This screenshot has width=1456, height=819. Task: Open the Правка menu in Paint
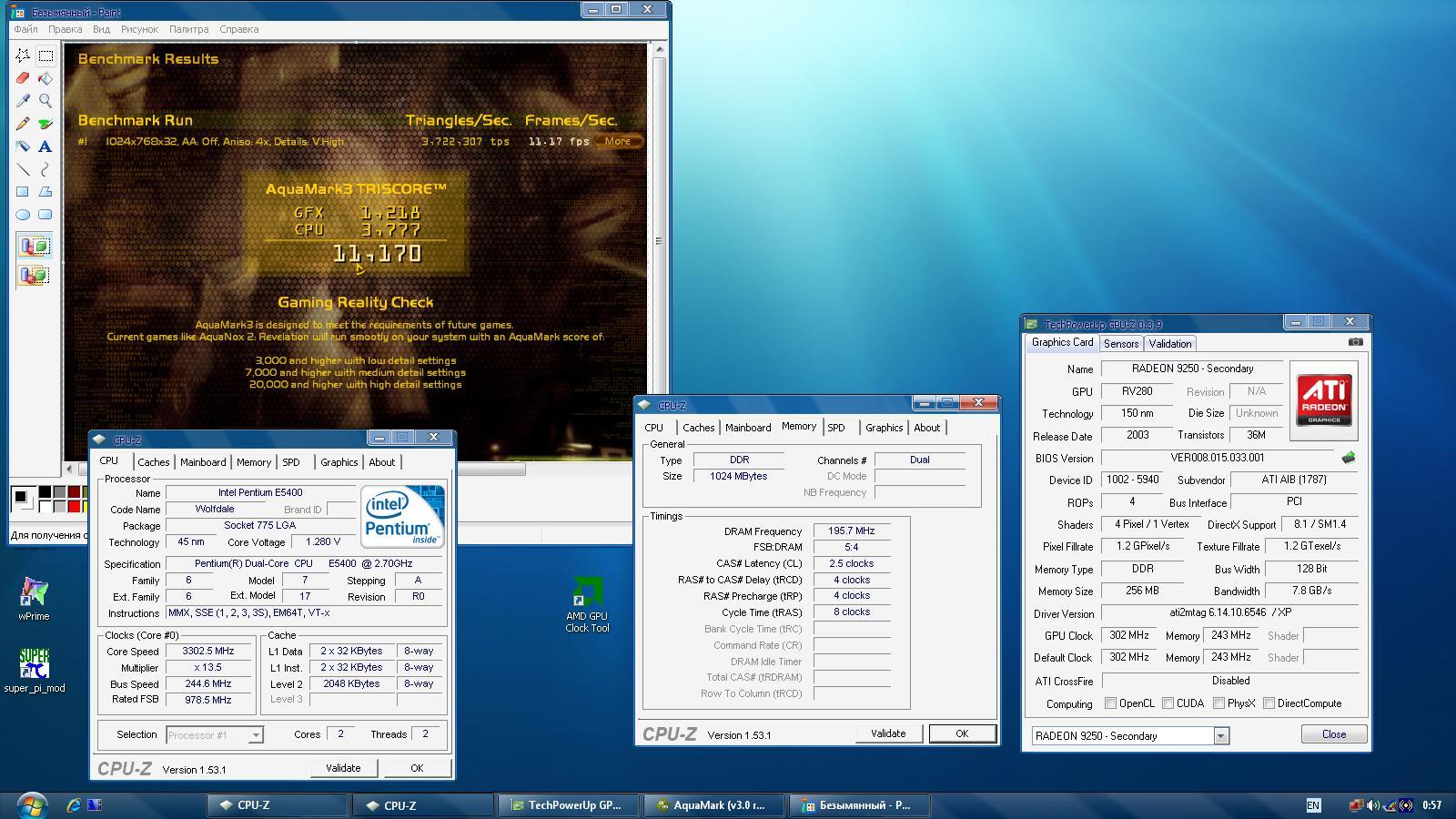click(x=66, y=29)
